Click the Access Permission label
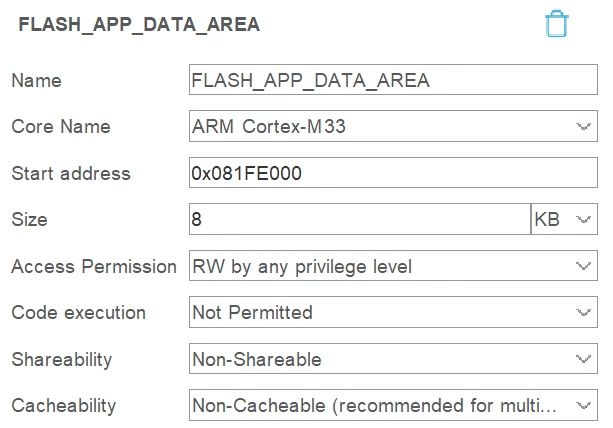 point(94,266)
